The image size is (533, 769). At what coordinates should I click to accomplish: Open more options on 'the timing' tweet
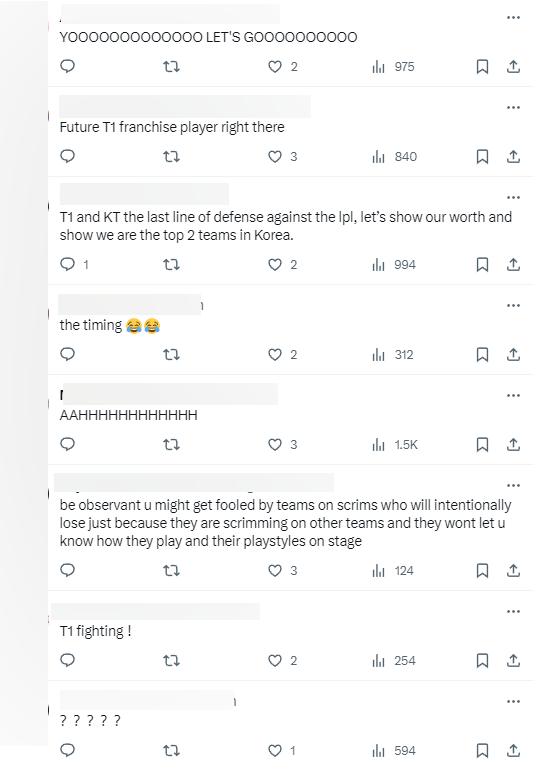pos(513,306)
